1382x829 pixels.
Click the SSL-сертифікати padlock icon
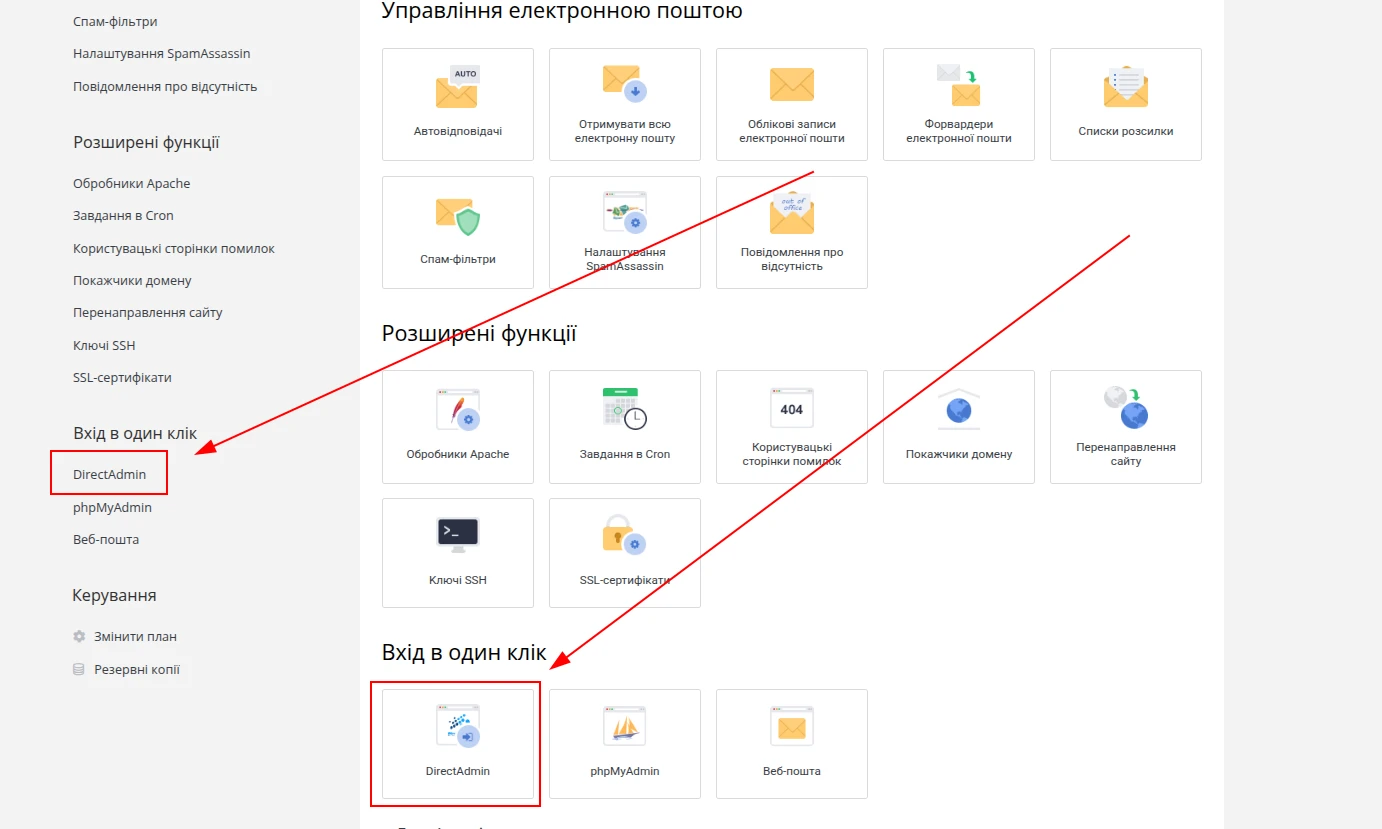(625, 535)
